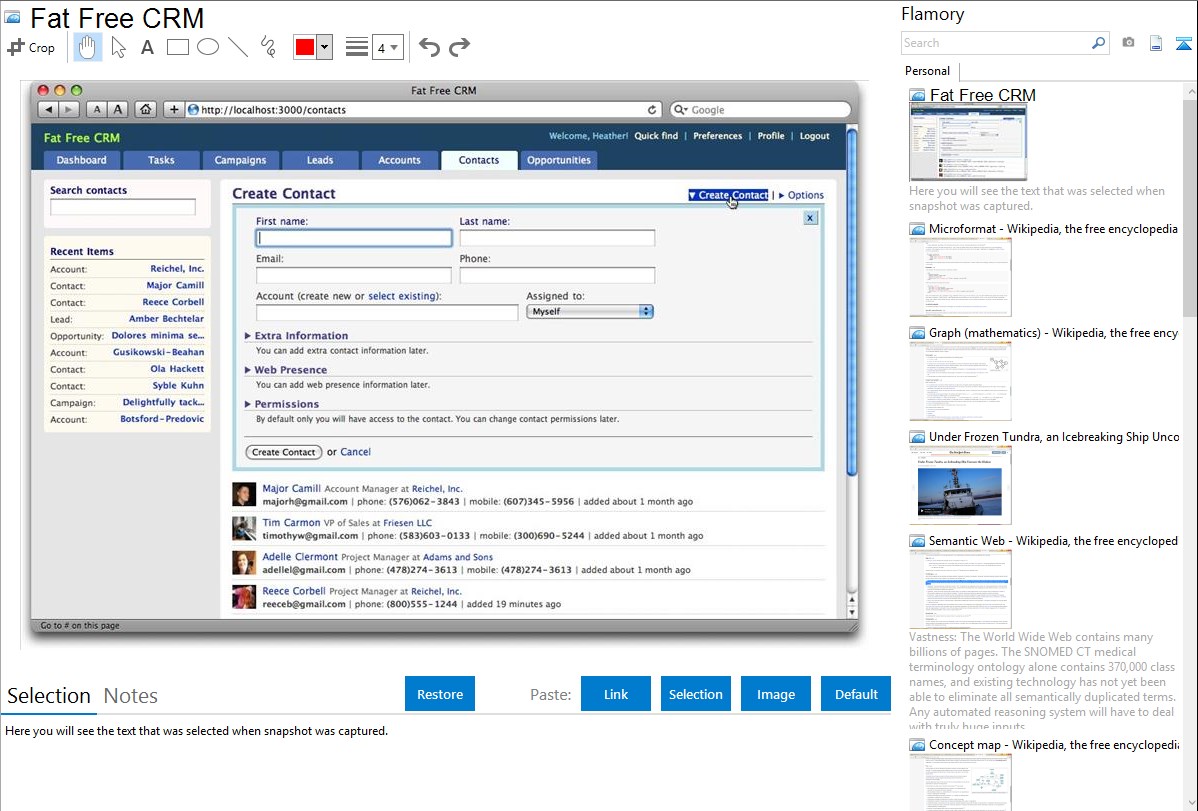Viewport: 1198px width, 811px height.
Task: Expand the Permissions section
Action: coord(281,404)
